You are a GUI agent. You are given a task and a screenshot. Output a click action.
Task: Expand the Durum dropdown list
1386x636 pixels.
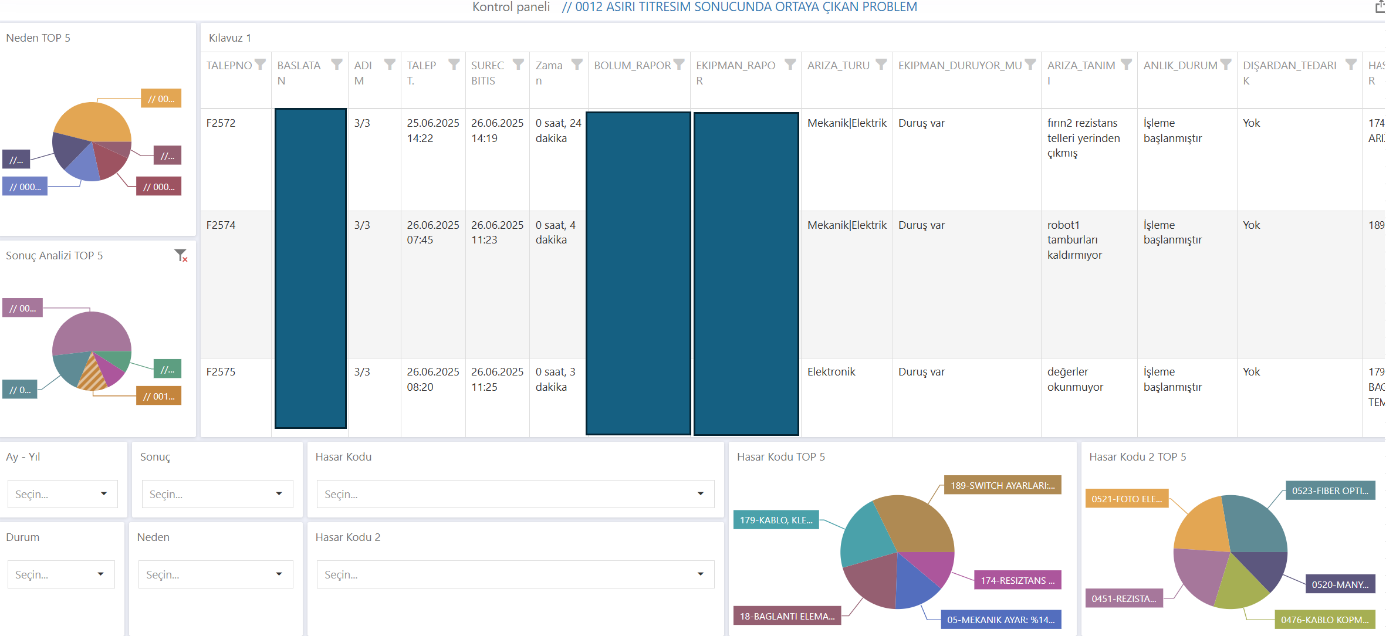(x=60, y=574)
